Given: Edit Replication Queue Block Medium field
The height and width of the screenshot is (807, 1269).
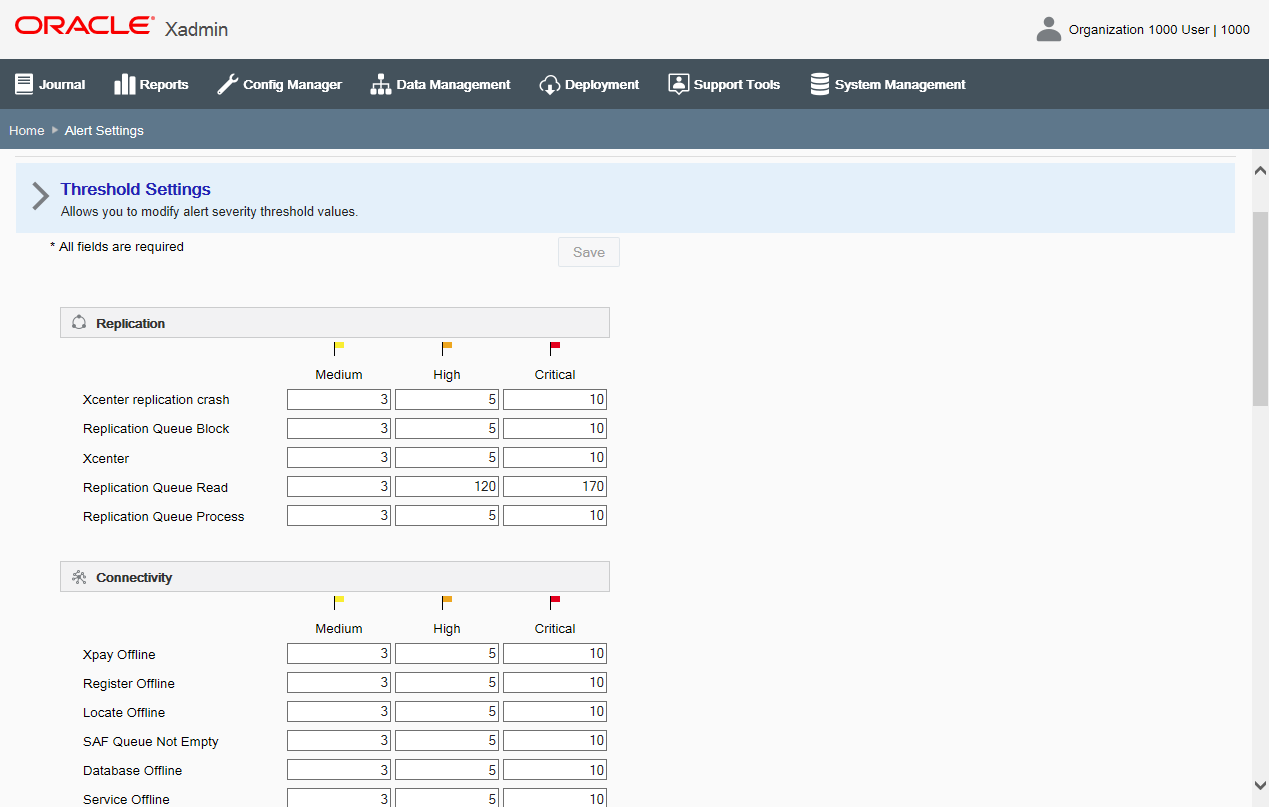Looking at the screenshot, I should click(x=339, y=429).
